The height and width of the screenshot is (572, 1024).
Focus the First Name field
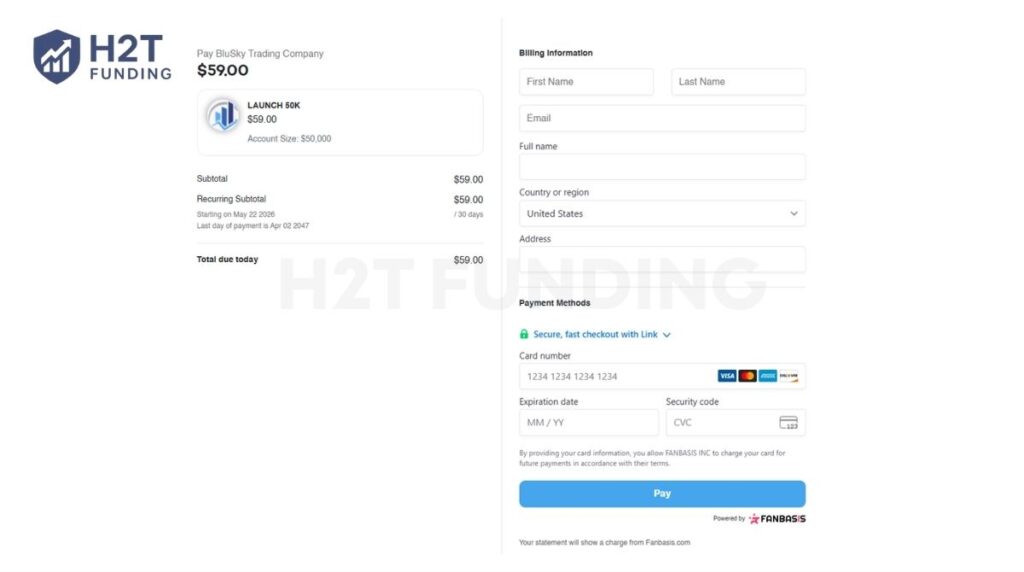pos(586,82)
